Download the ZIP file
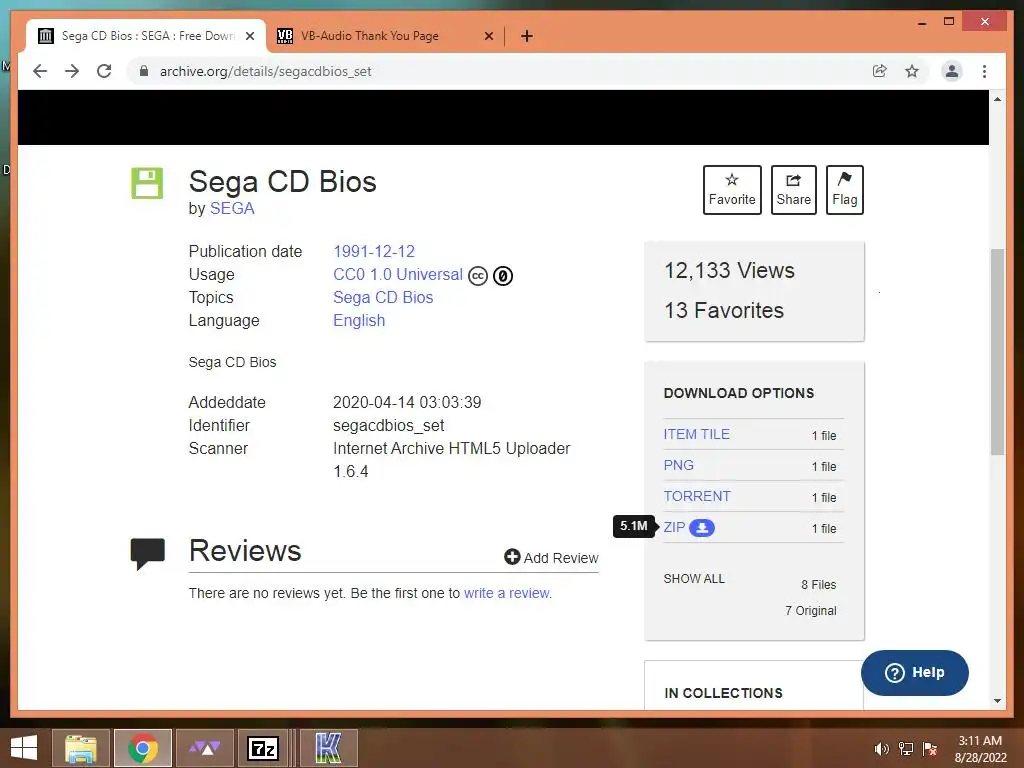The width and height of the screenshot is (1024, 768). (x=674, y=527)
